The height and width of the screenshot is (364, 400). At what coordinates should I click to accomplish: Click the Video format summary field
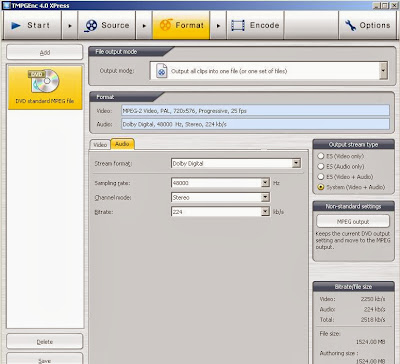(x=255, y=111)
